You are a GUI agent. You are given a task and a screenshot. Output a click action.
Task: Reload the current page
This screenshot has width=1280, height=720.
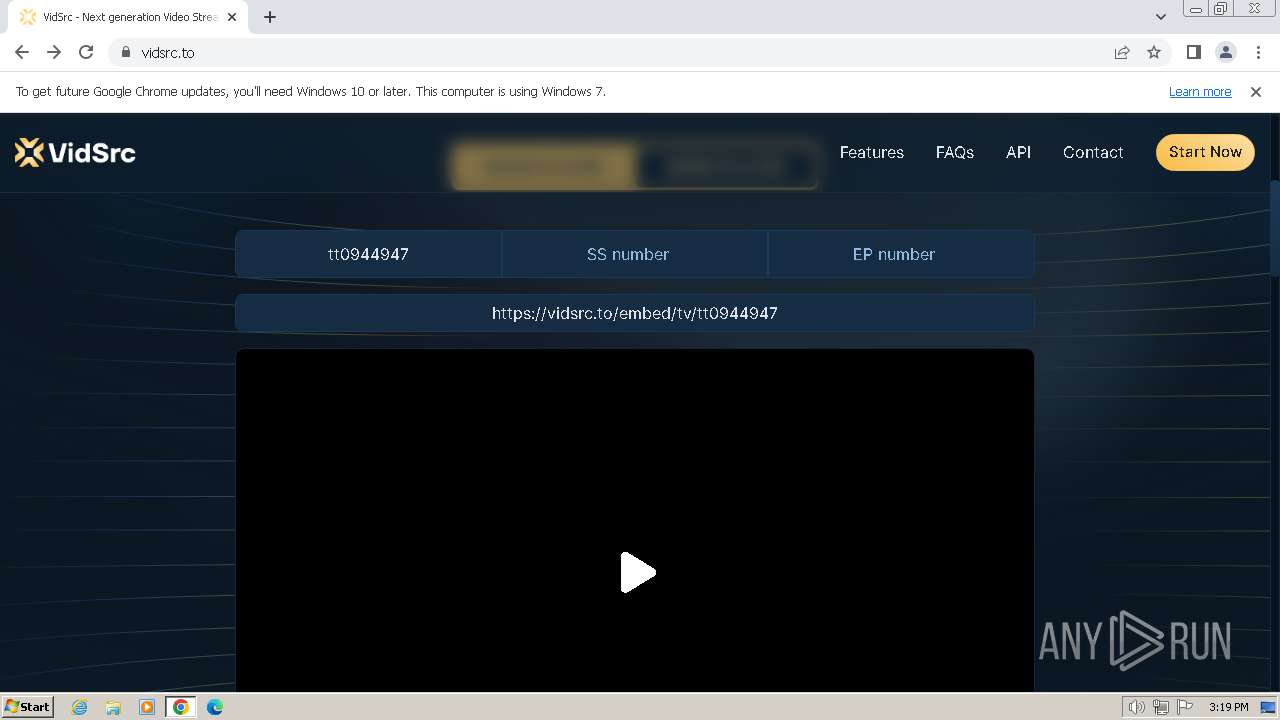click(86, 52)
